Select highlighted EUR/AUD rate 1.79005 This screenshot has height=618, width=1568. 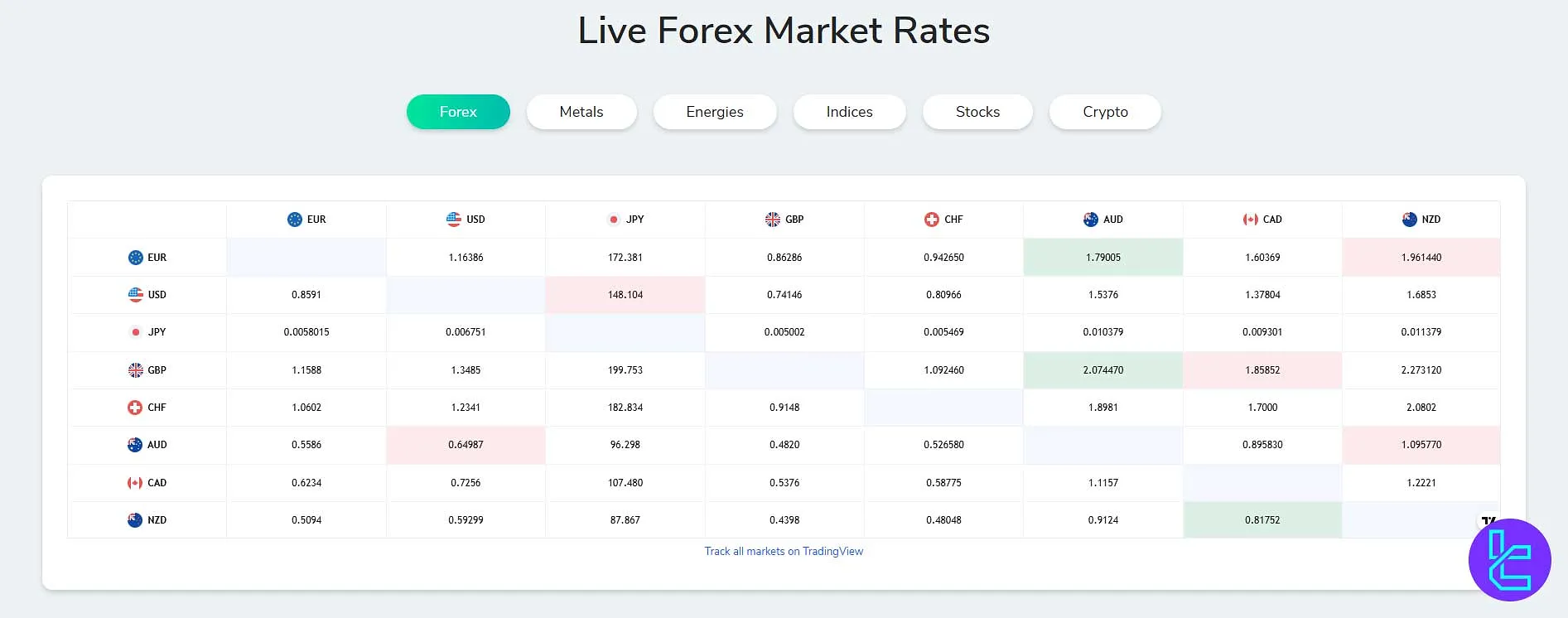pos(1103,258)
